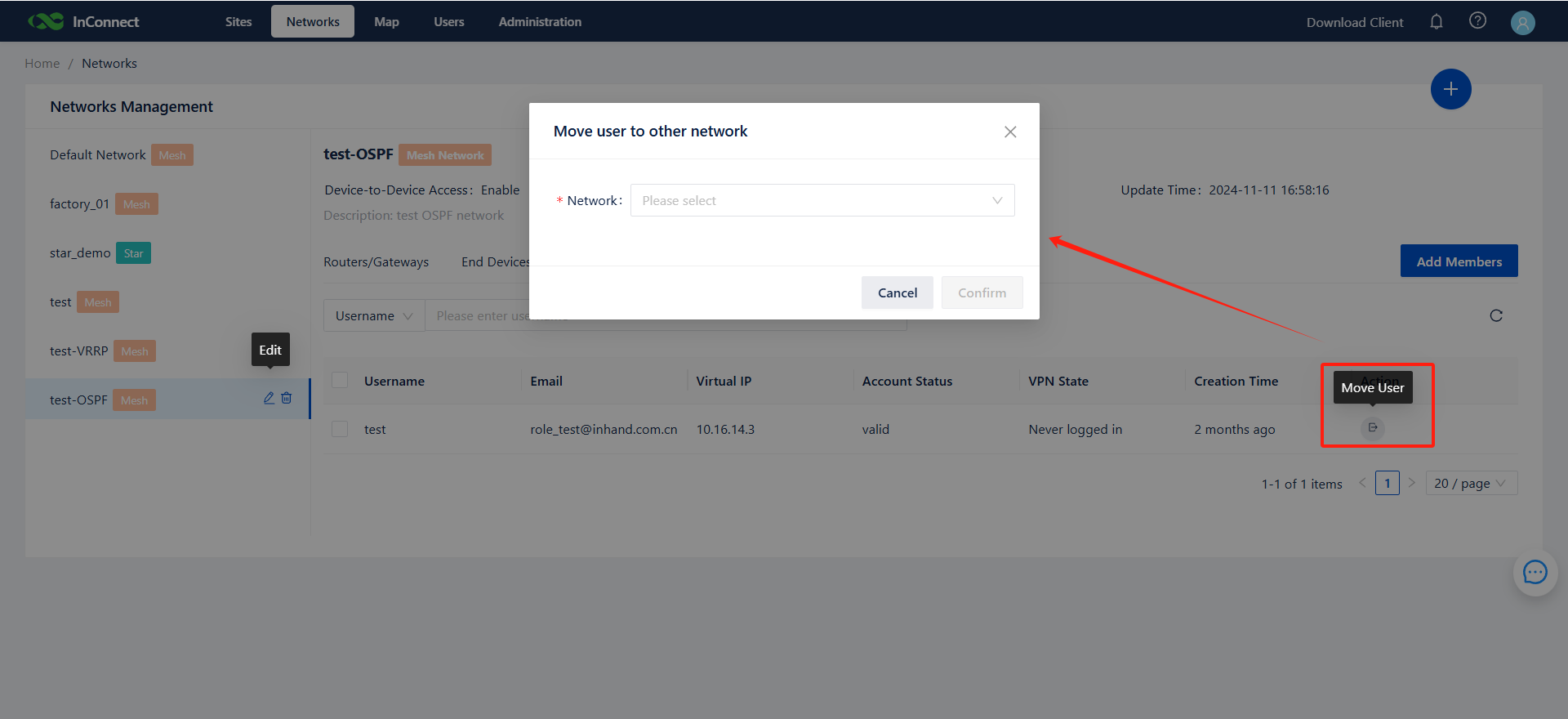
Task: Open the 20 / page size dropdown
Action: click(x=1471, y=484)
